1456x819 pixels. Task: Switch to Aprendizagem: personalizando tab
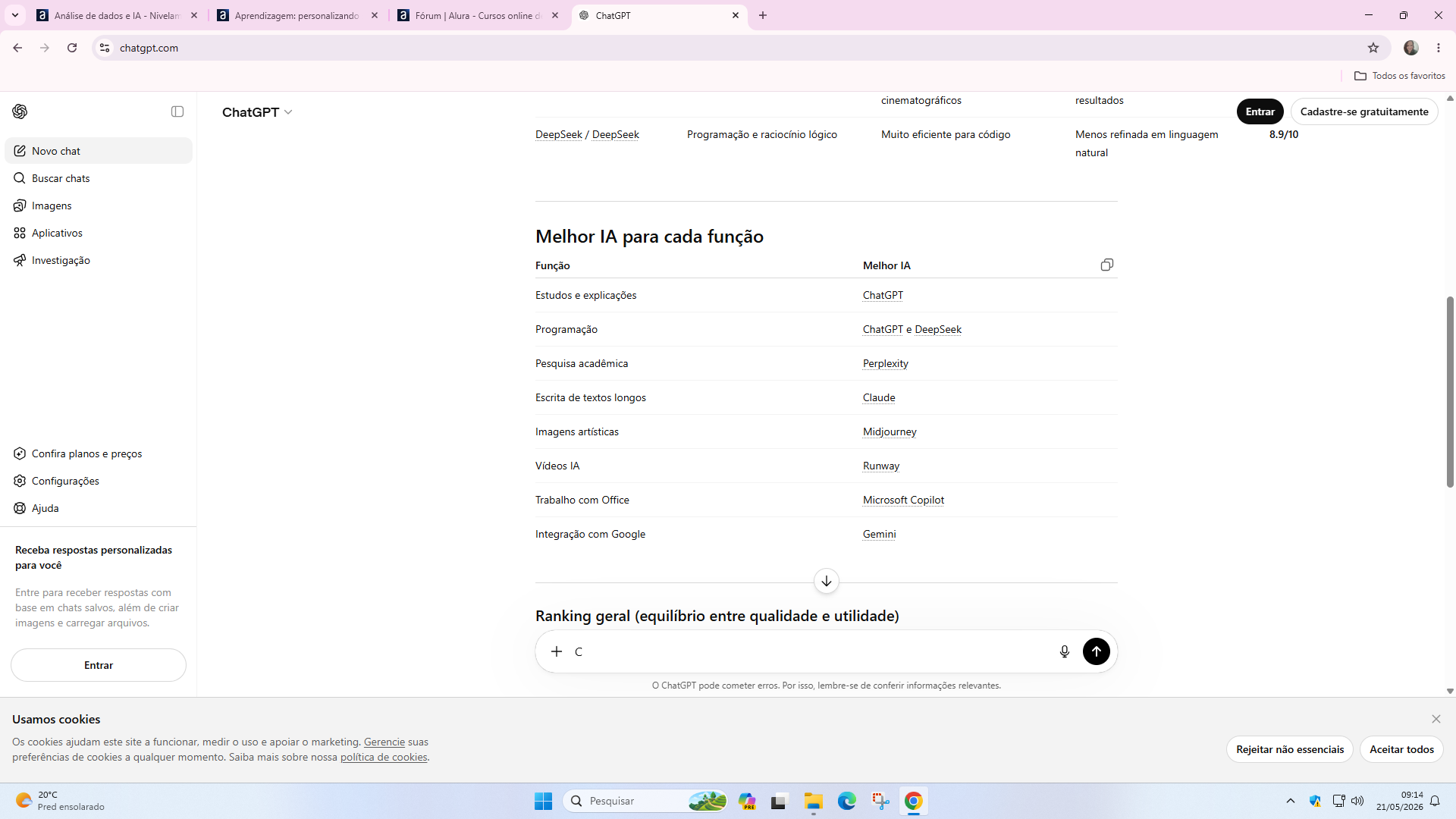[298, 15]
